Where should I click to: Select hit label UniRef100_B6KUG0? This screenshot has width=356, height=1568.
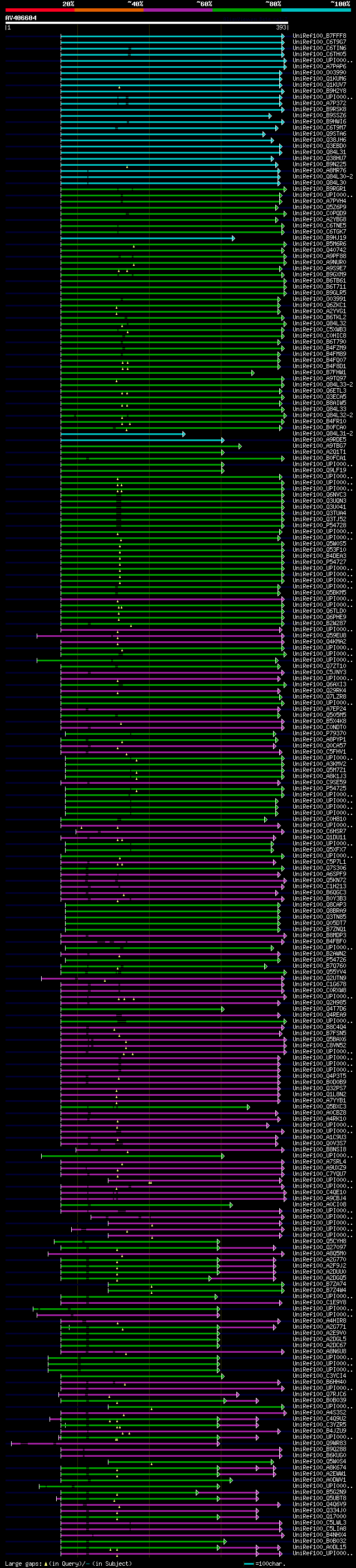(319, 1456)
